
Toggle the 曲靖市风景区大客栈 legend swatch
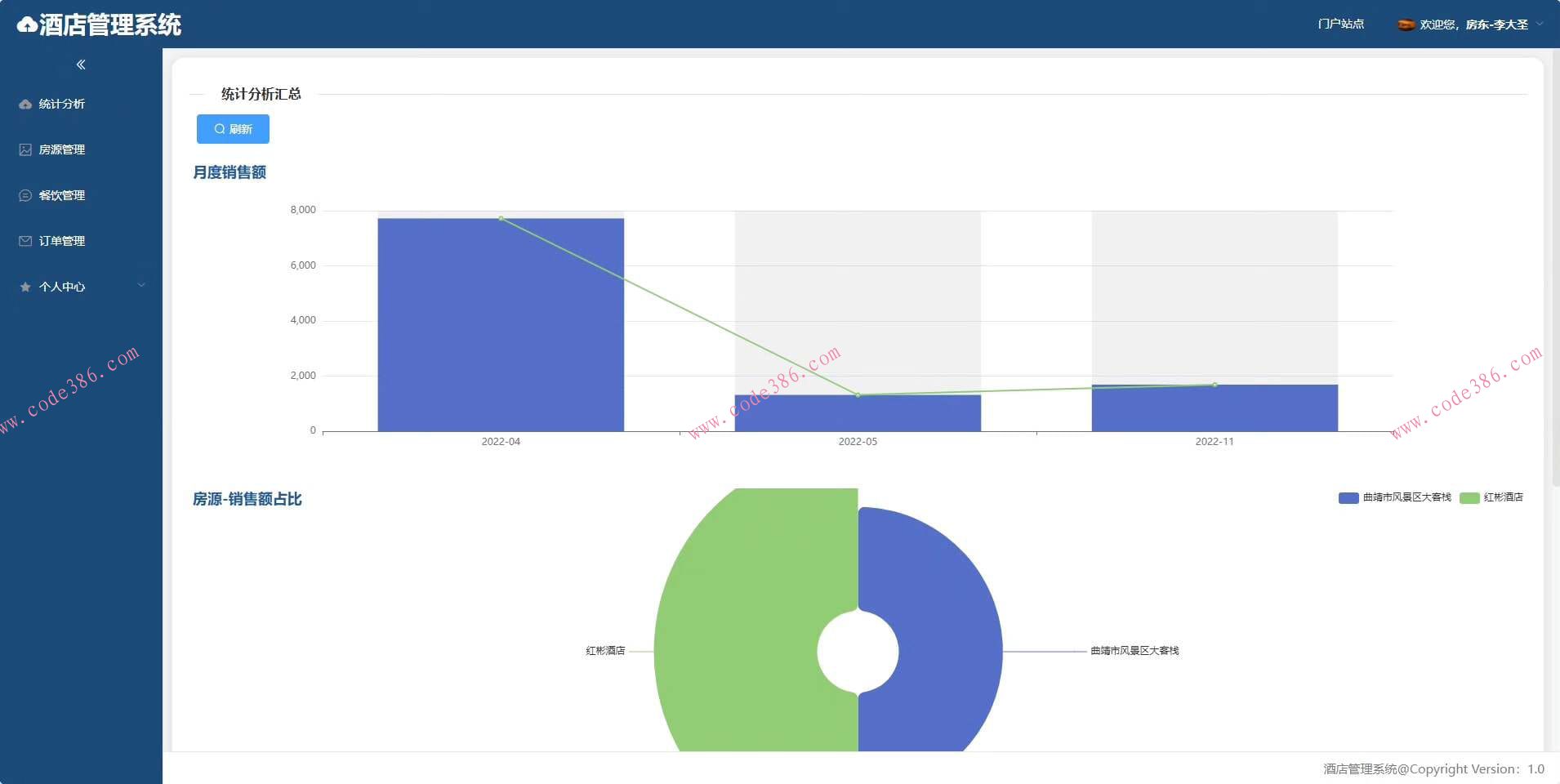click(1348, 497)
